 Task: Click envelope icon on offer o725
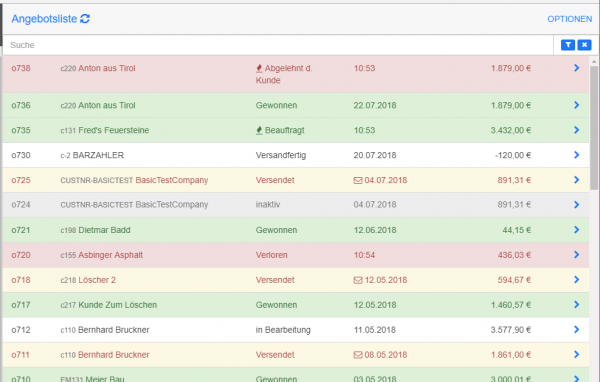tap(358, 180)
